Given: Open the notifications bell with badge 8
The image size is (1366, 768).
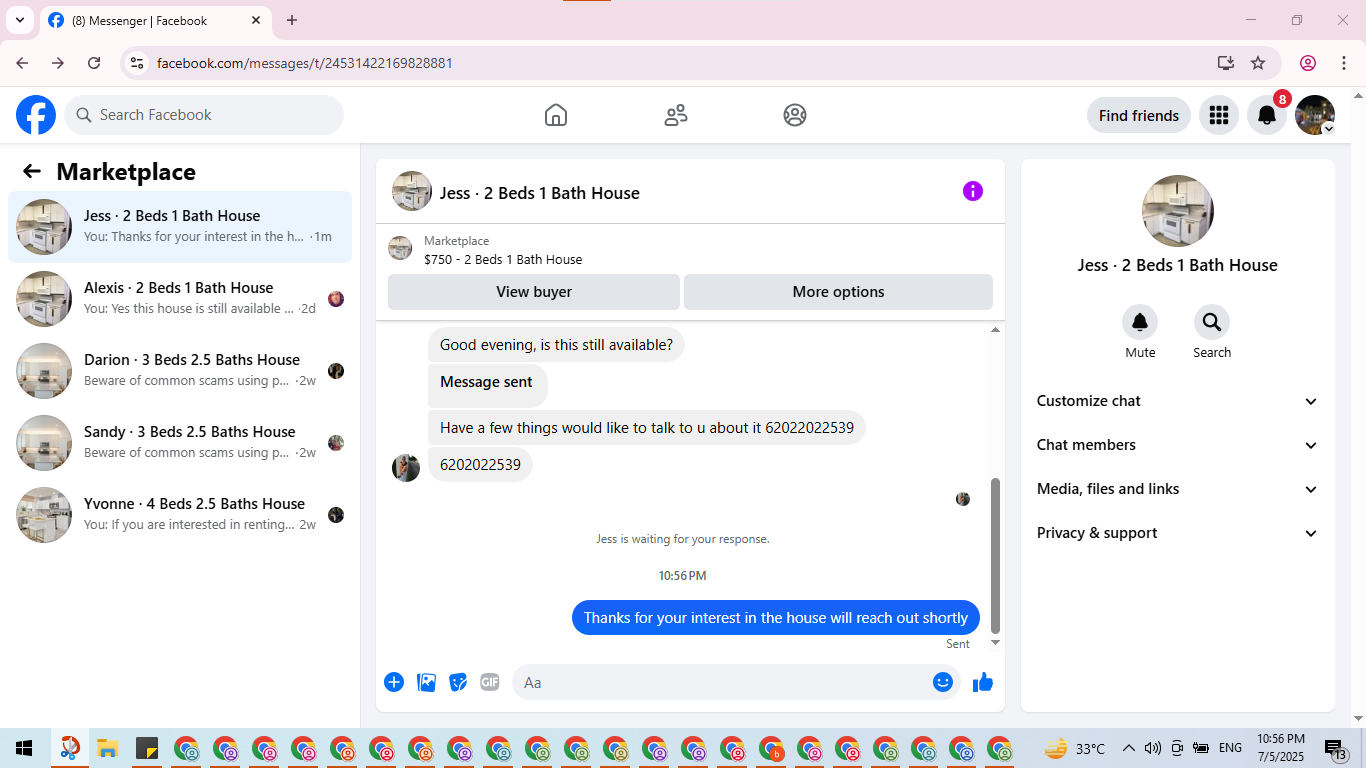Looking at the screenshot, I should [1266, 115].
